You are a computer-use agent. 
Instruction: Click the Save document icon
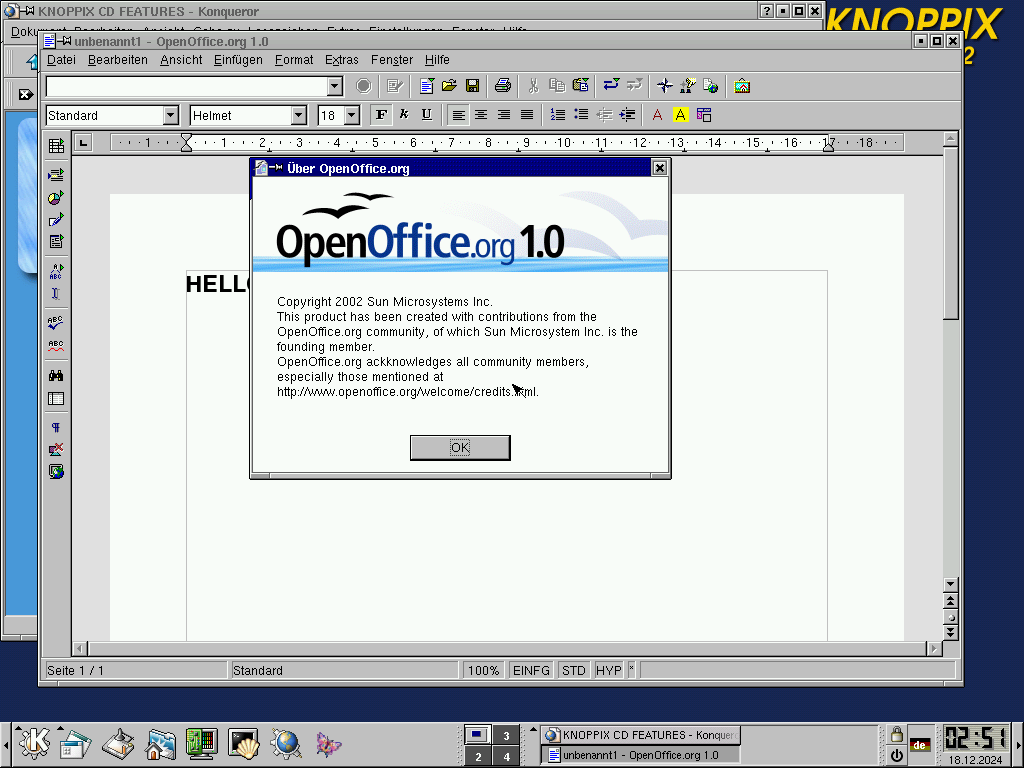pos(472,86)
